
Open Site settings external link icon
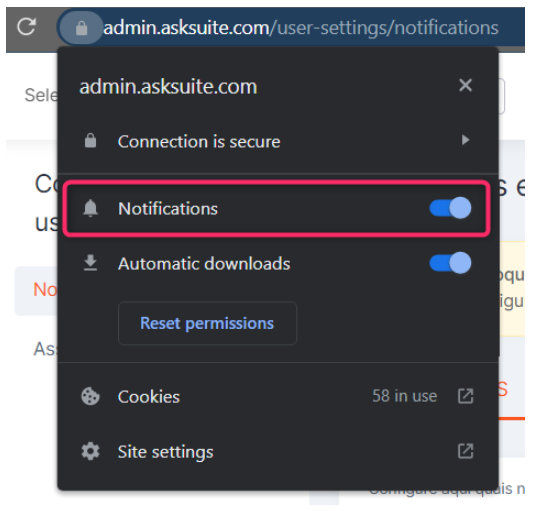(465, 451)
